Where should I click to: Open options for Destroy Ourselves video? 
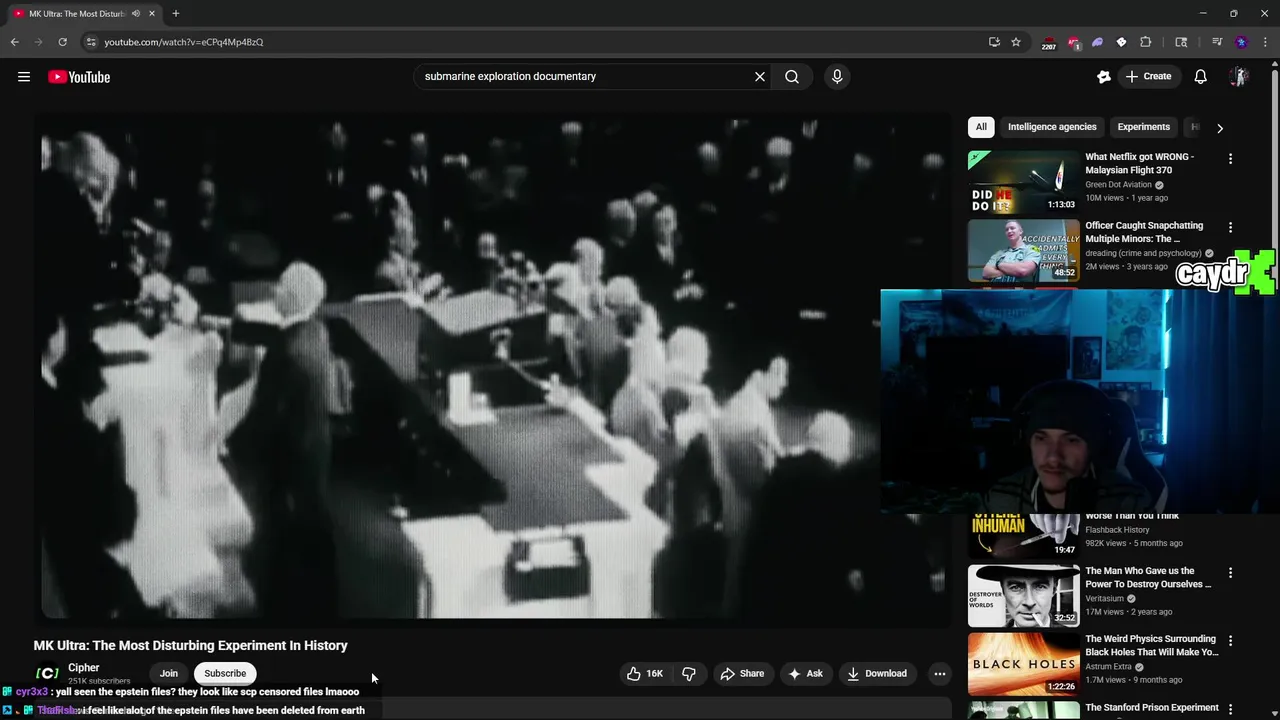point(1231,573)
